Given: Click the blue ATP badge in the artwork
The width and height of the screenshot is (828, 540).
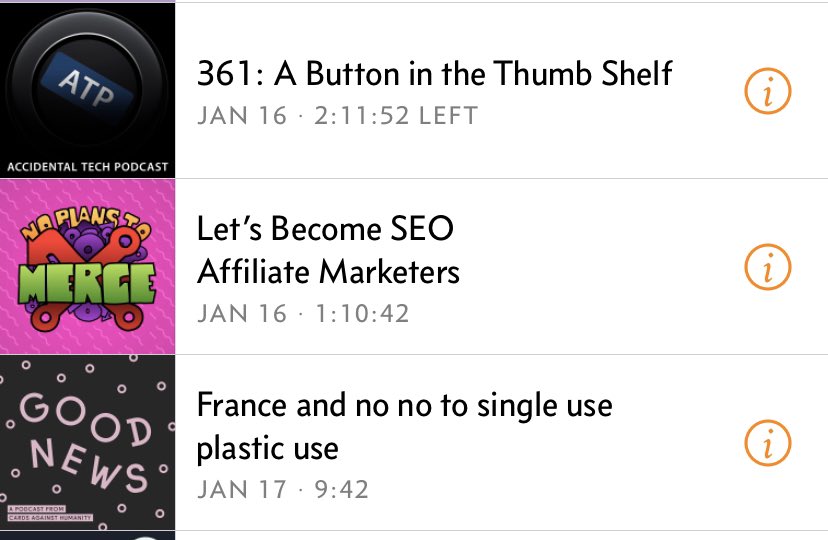Looking at the screenshot, I should tap(86, 86).
